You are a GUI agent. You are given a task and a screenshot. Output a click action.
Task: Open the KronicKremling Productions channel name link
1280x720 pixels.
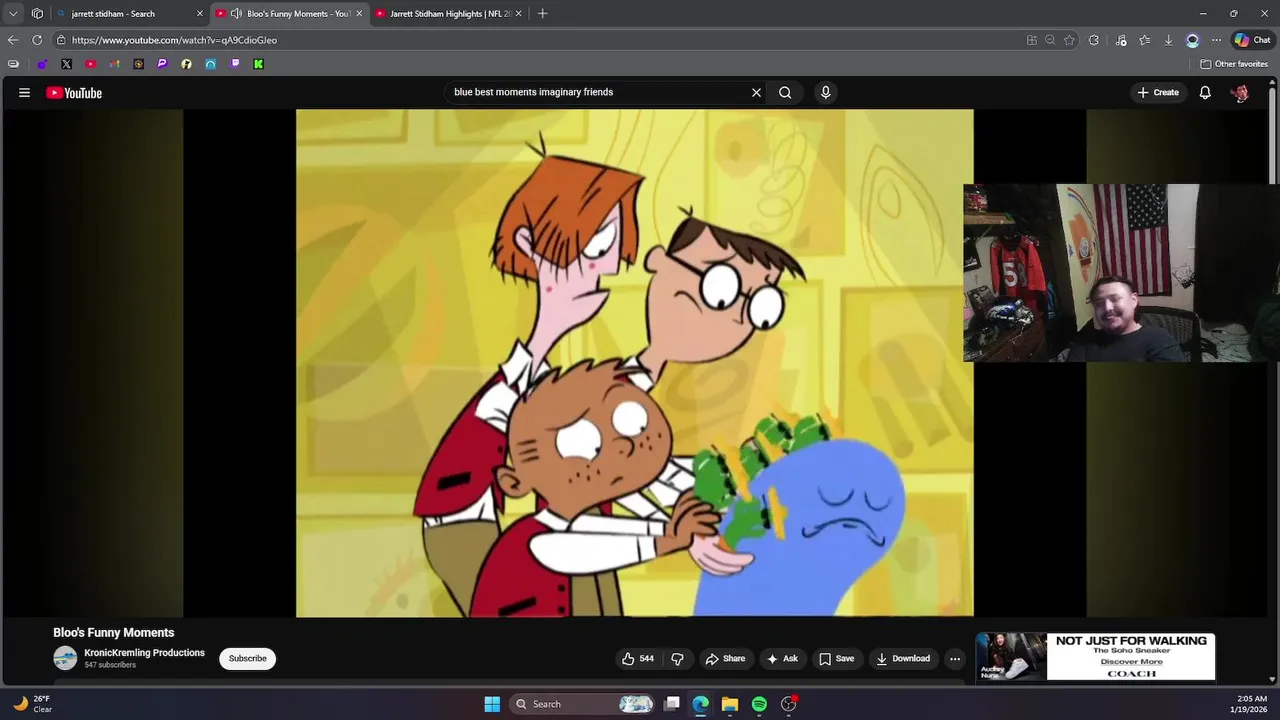[x=144, y=653]
